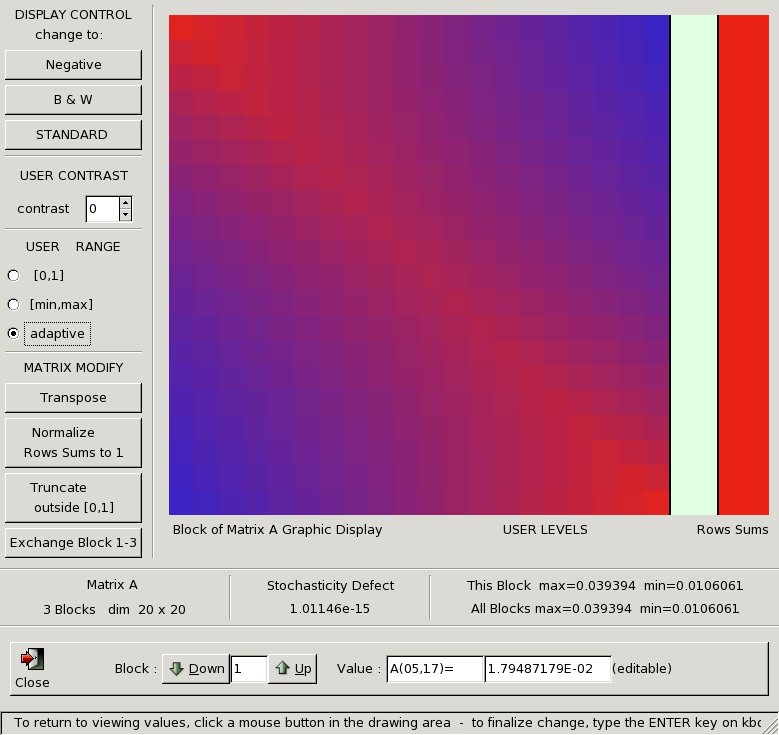
Task: Normalize Rows Sums to 1
Action: click(73, 442)
